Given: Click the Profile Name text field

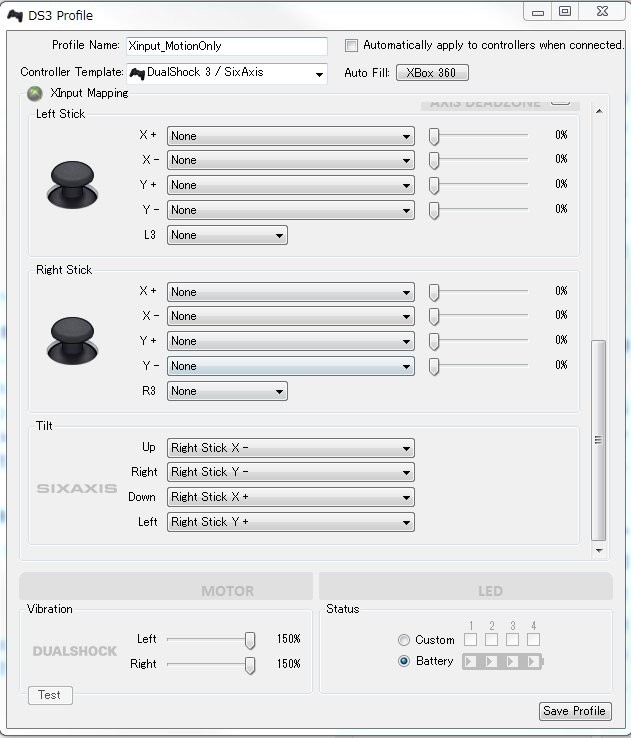Looking at the screenshot, I should point(227,46).
